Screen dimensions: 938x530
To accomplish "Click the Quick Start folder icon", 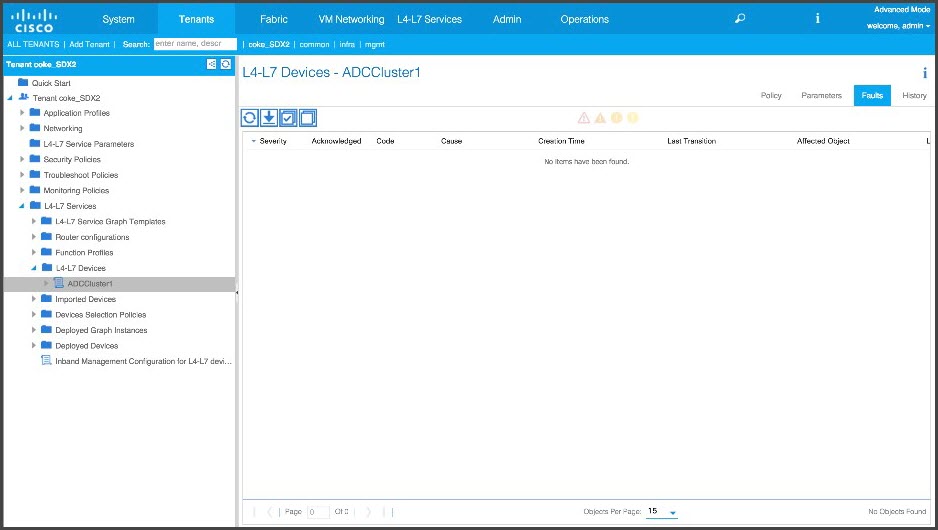I will point(23,83).
